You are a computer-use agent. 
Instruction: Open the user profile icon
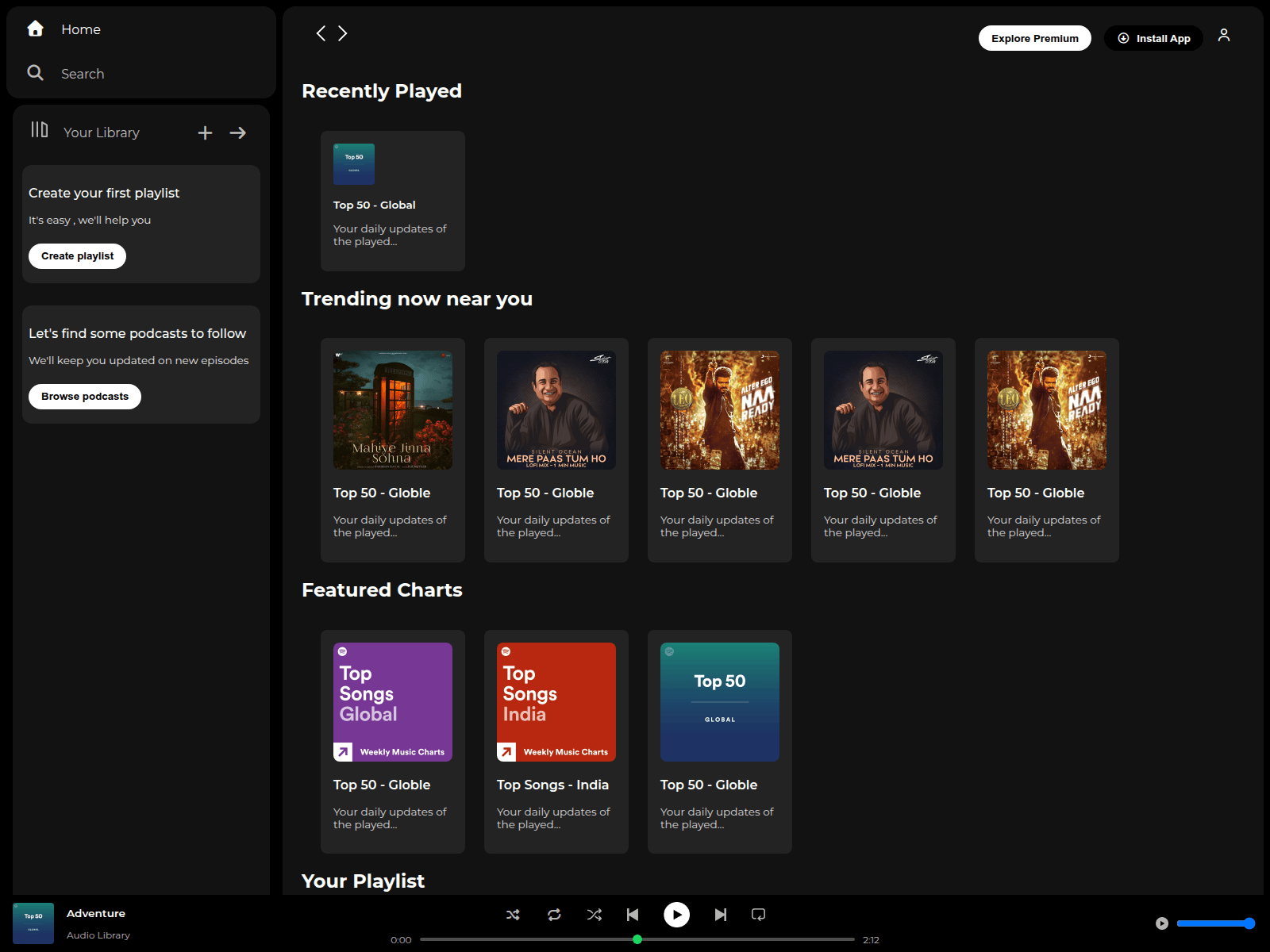[x=1224, y=35]
